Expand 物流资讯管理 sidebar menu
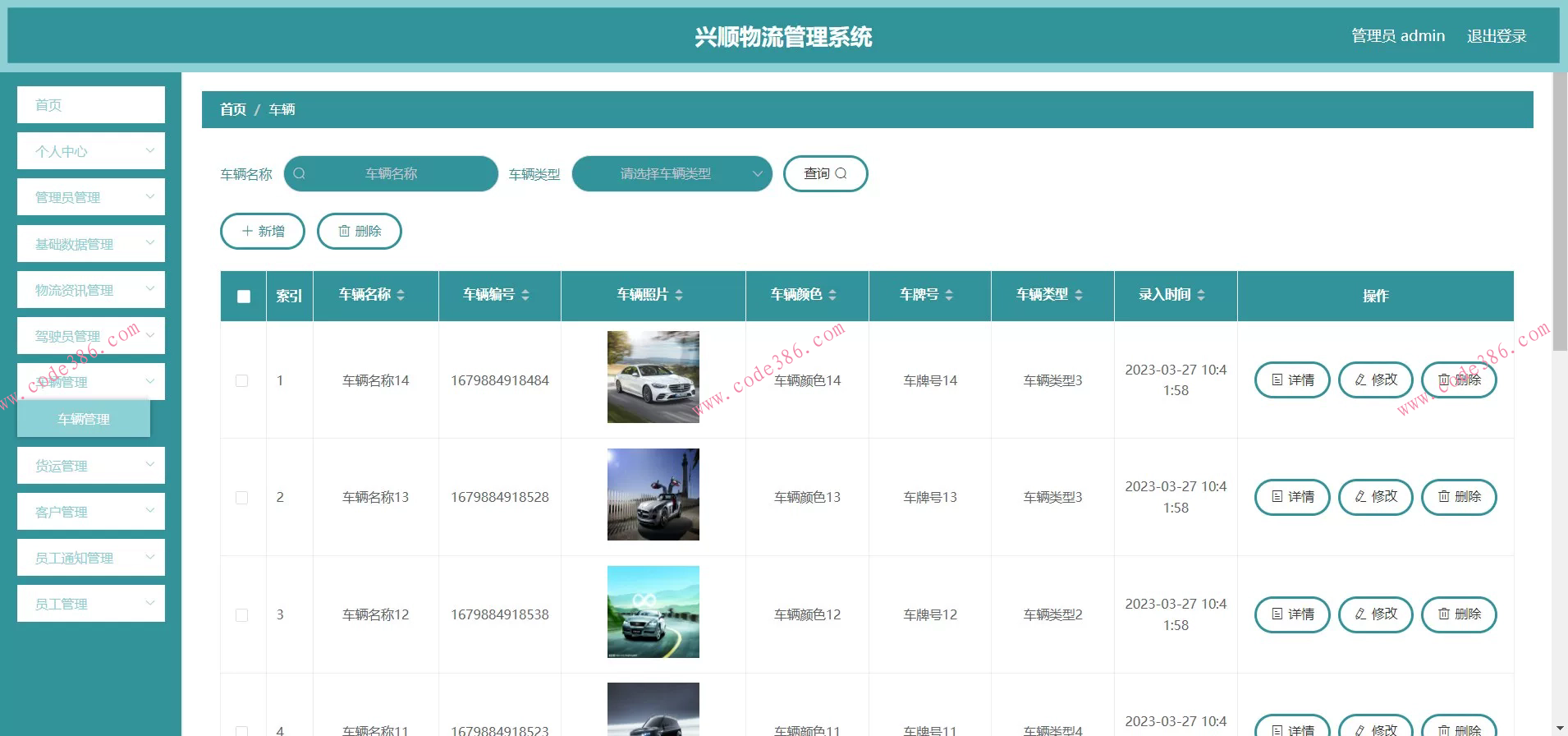The image size is (1568, 736). coord(91,290)
